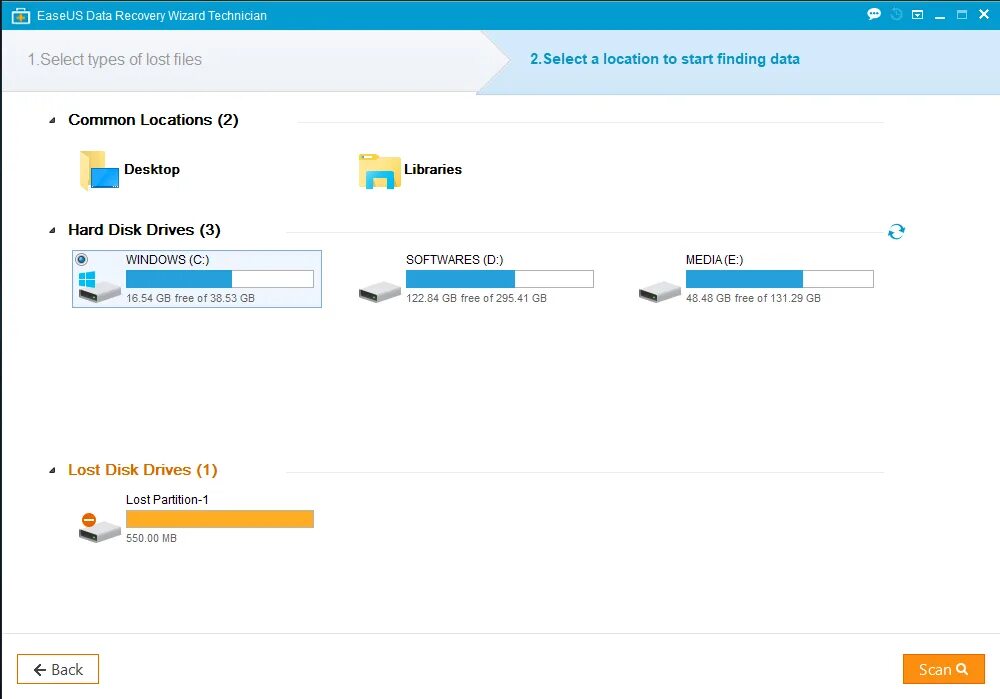1000x699 pixels.
Task: Open the feedback chat bubble icon
Action: coord(874,14)
